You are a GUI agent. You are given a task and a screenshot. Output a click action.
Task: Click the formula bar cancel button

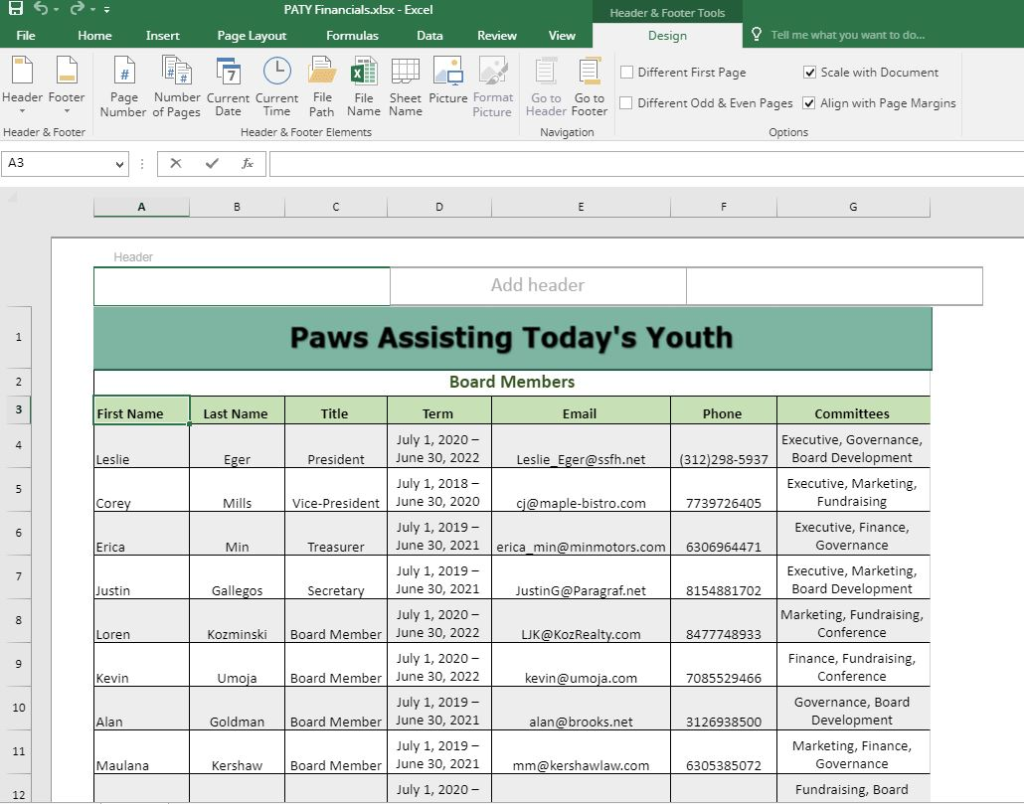point(176,163)
